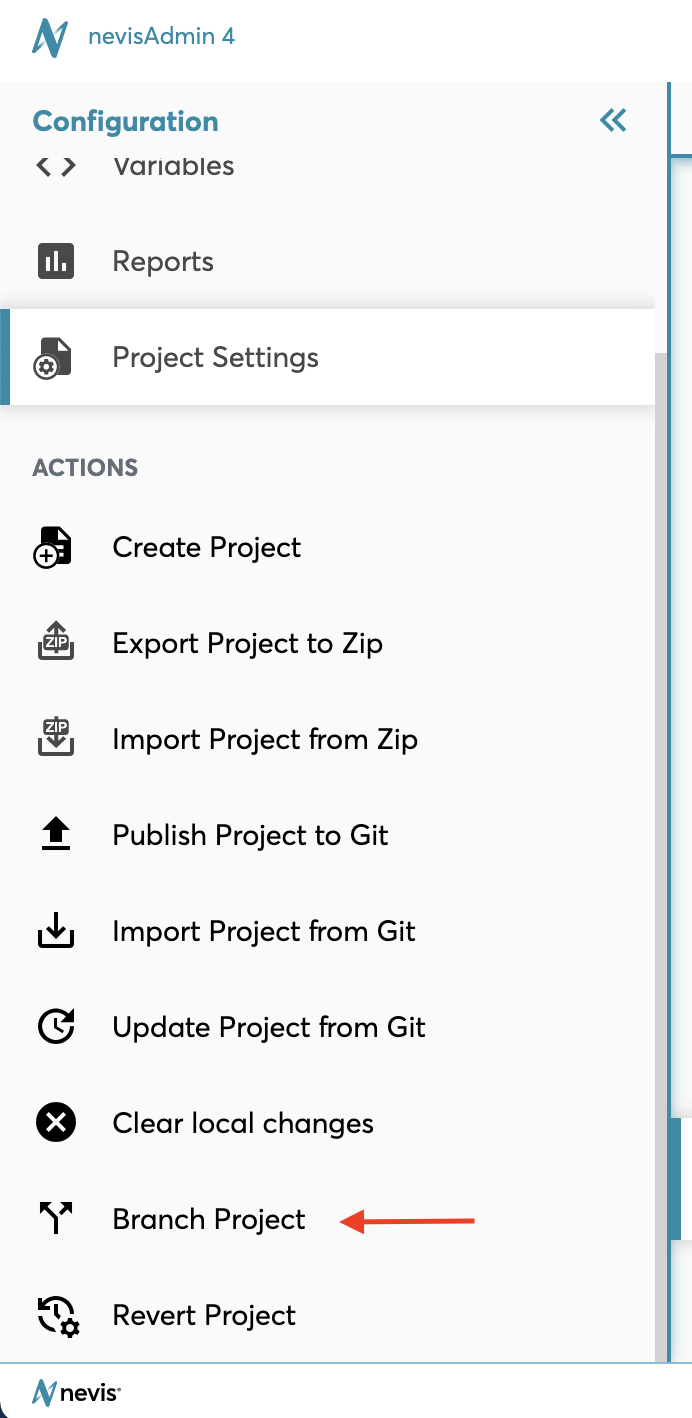Select Project Settings in the sidebar
The image size is (692, 1418).
pos(215,358)
